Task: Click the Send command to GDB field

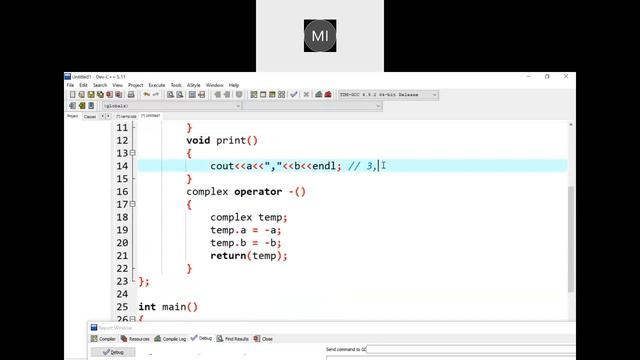Action: point(471,349)
